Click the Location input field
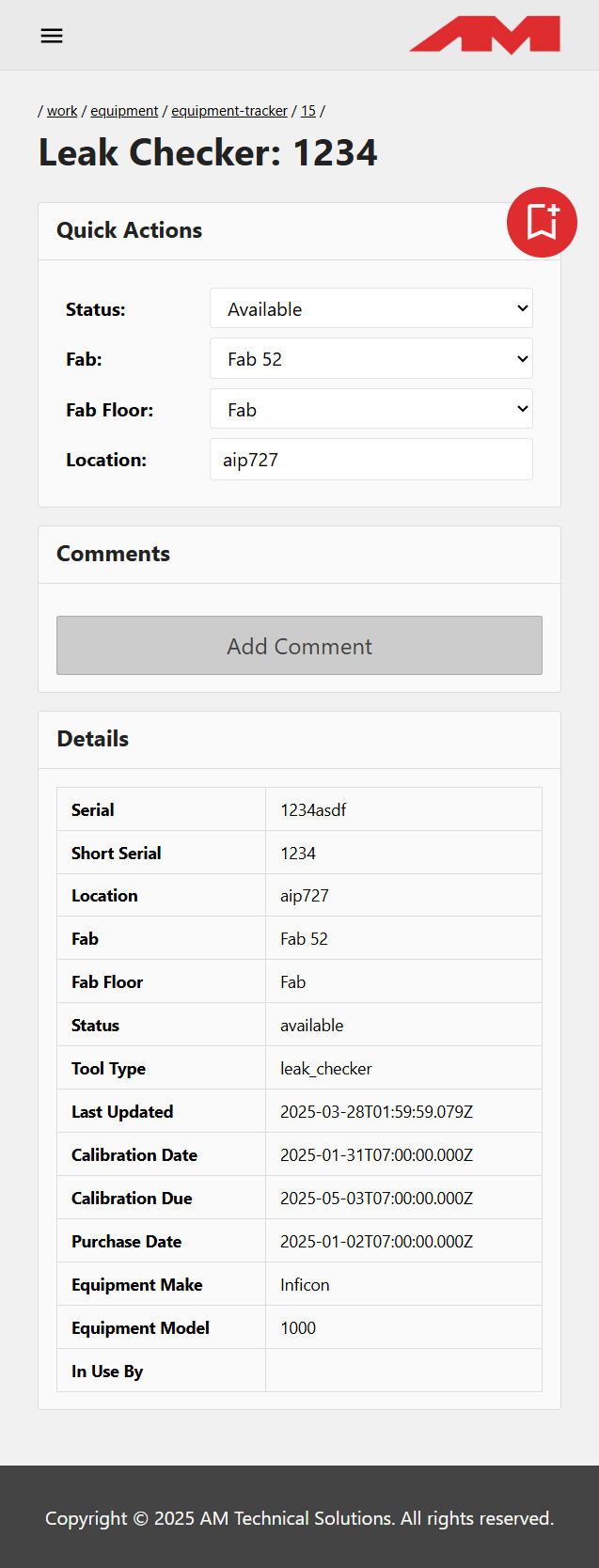This screenshot has height=1568, width=599. pyautogui.click(x=370, y=460)
